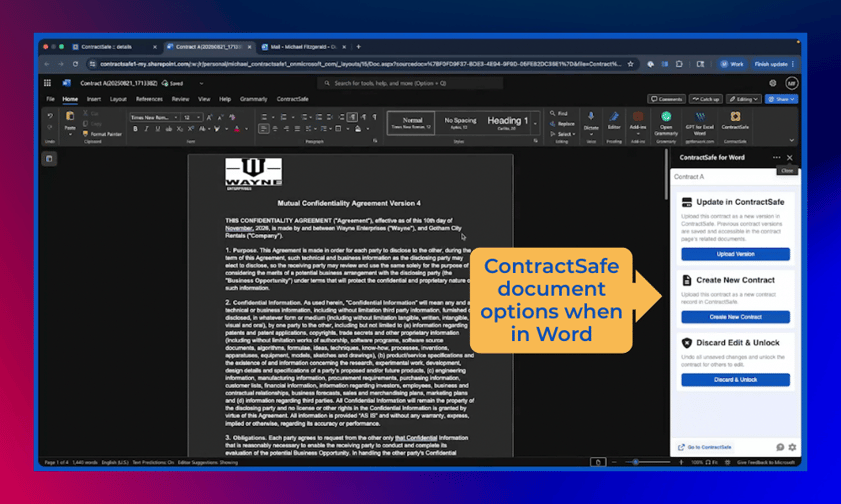This screenshot has width=841, height=504.
Task: Click the Create New Contract button
Action: 735,317
